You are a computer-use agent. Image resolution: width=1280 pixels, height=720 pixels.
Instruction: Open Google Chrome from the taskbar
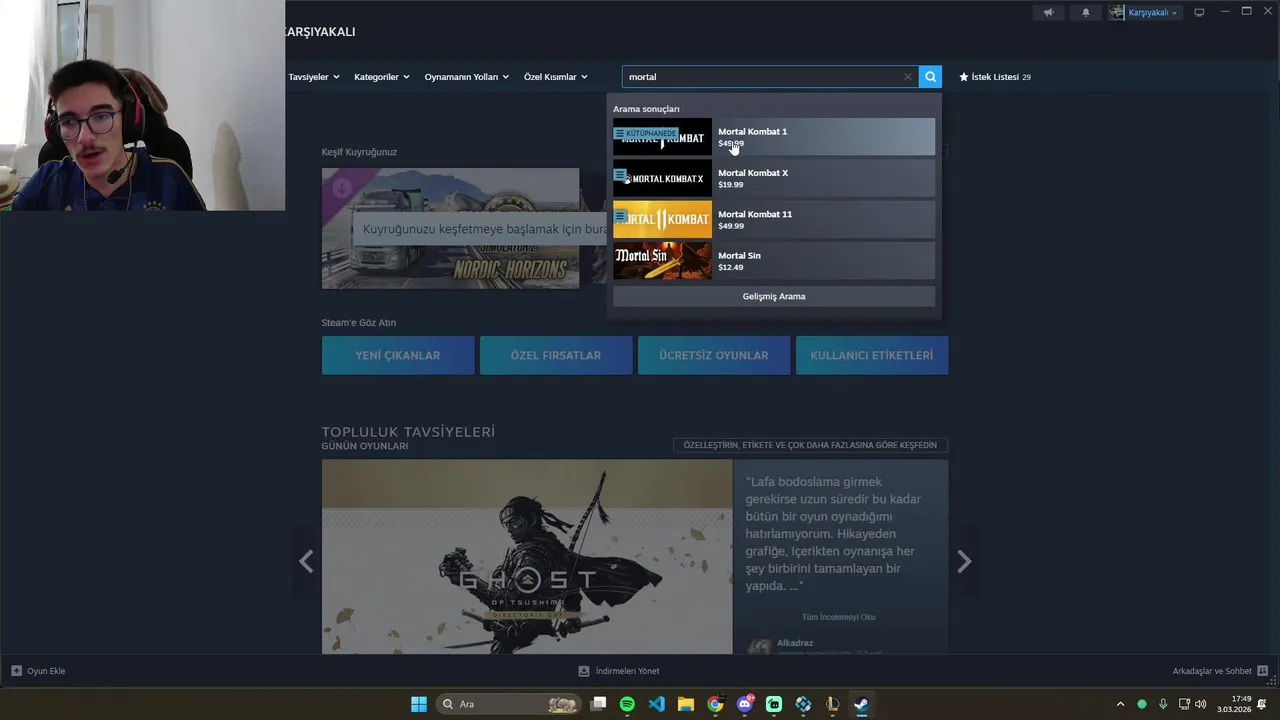(x=715, y=704)
